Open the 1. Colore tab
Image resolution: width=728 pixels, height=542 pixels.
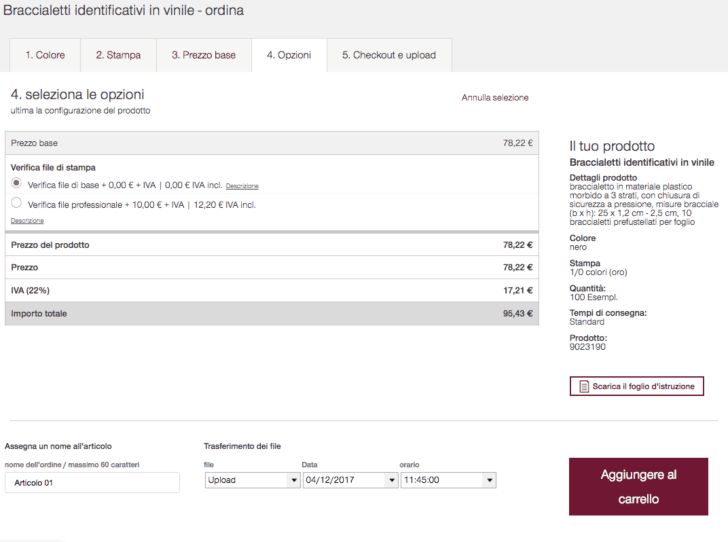click(x=45, y=55)
